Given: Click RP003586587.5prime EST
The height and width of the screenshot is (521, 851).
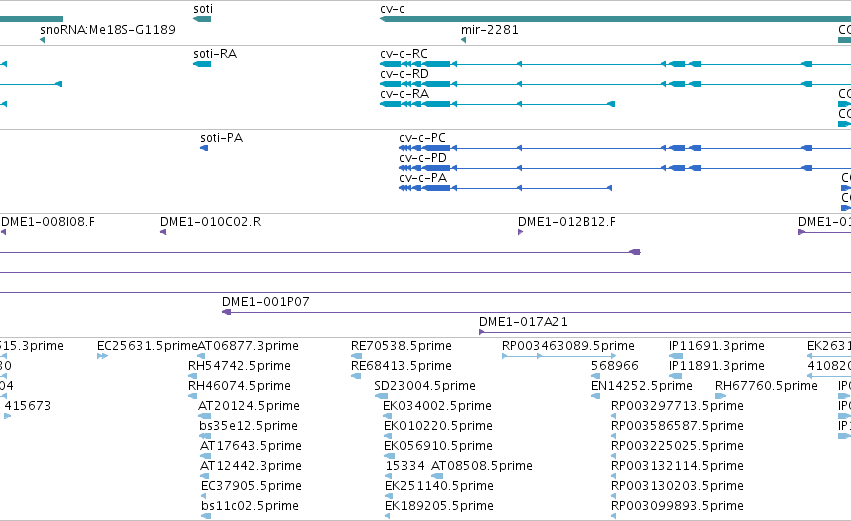Looking at the screenshot, I should 614,436.
